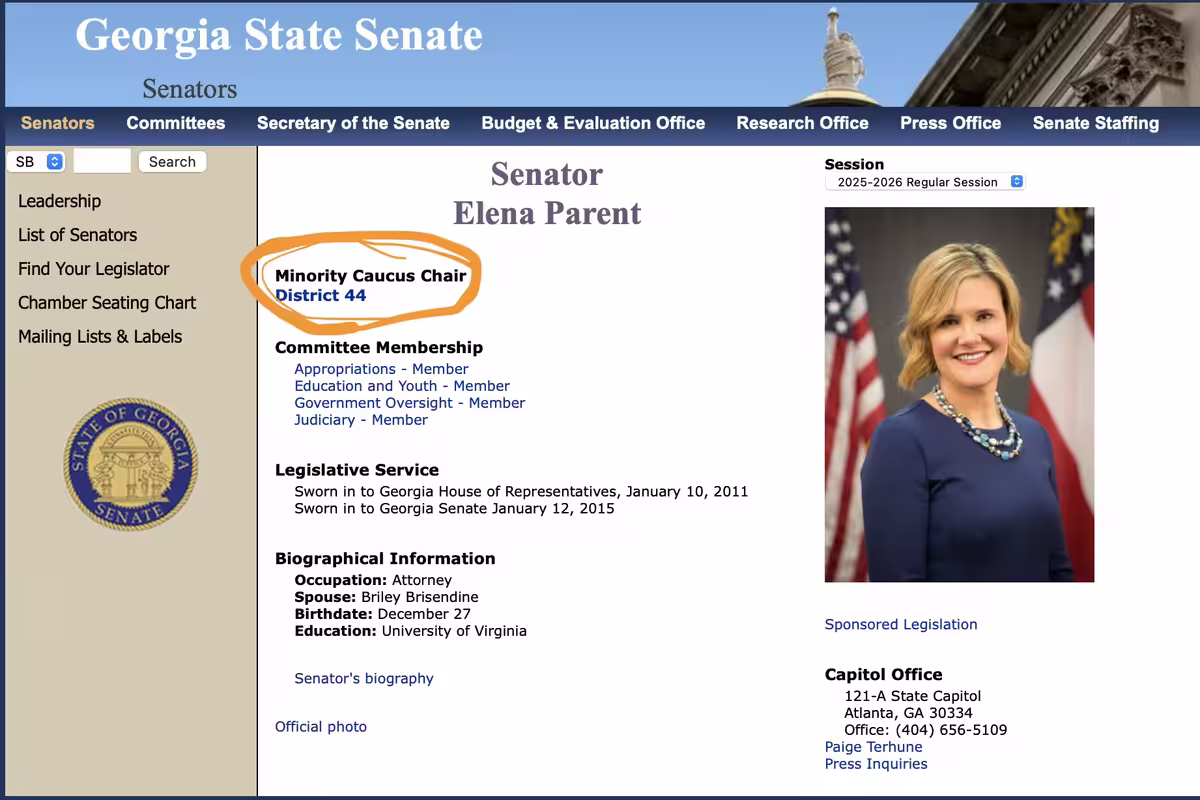
Task: View Sponsored Legislation
Action: 901,624
